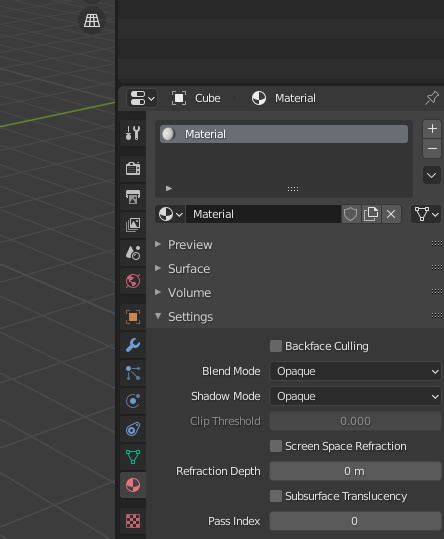Viewport: 444px width, 539px height.
Task: Click the Refraction Depth value slider
Action: tap(355, 471)
